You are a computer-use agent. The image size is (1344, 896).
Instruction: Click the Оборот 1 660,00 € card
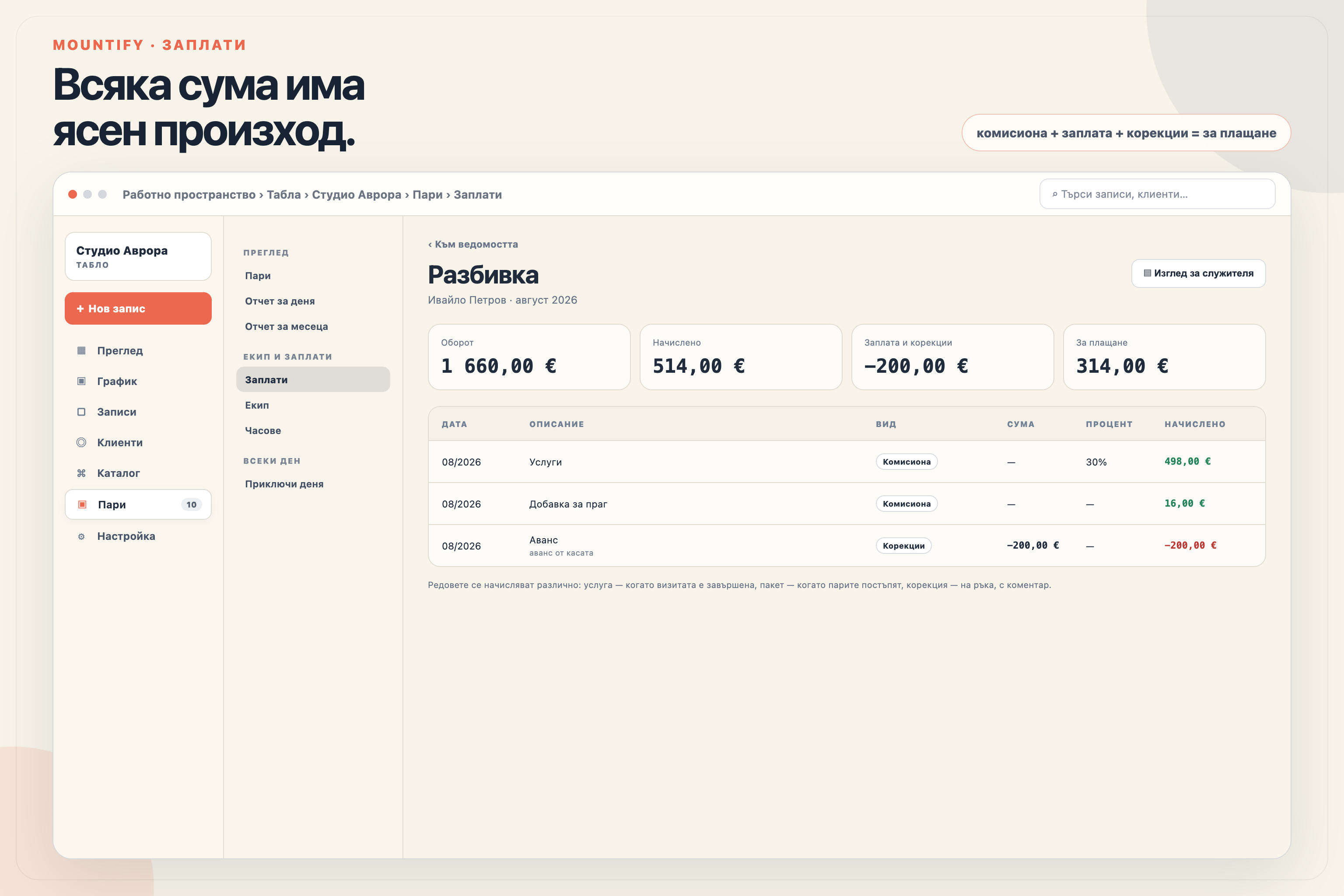(529, 357)
